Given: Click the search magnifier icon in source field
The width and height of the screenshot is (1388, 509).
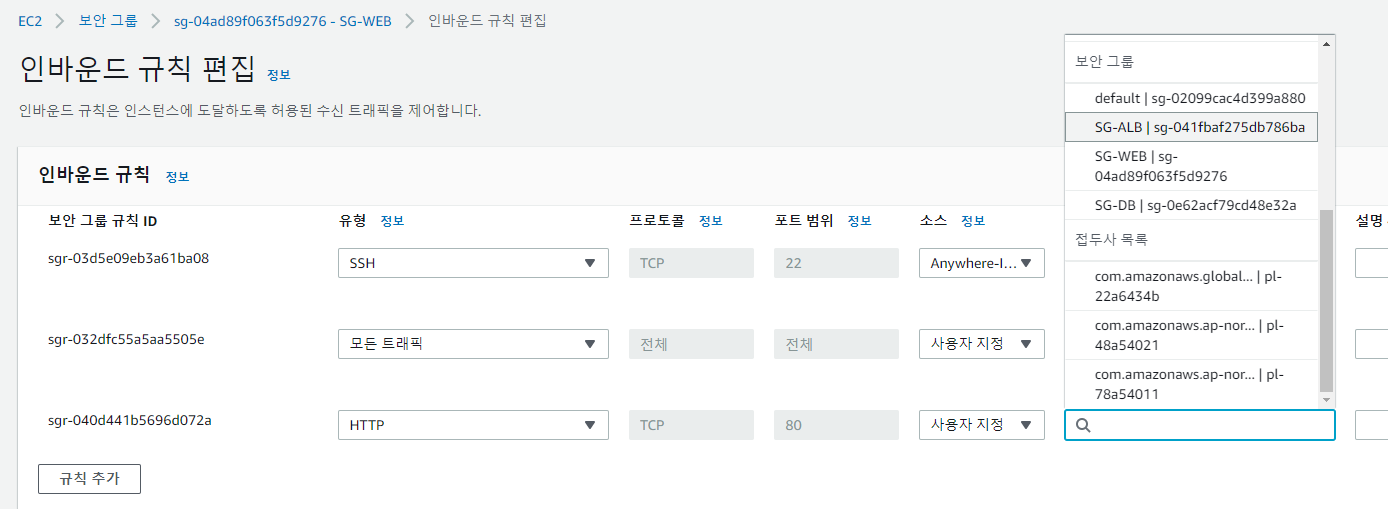Looking at the screenshot, I should 1083,425.
